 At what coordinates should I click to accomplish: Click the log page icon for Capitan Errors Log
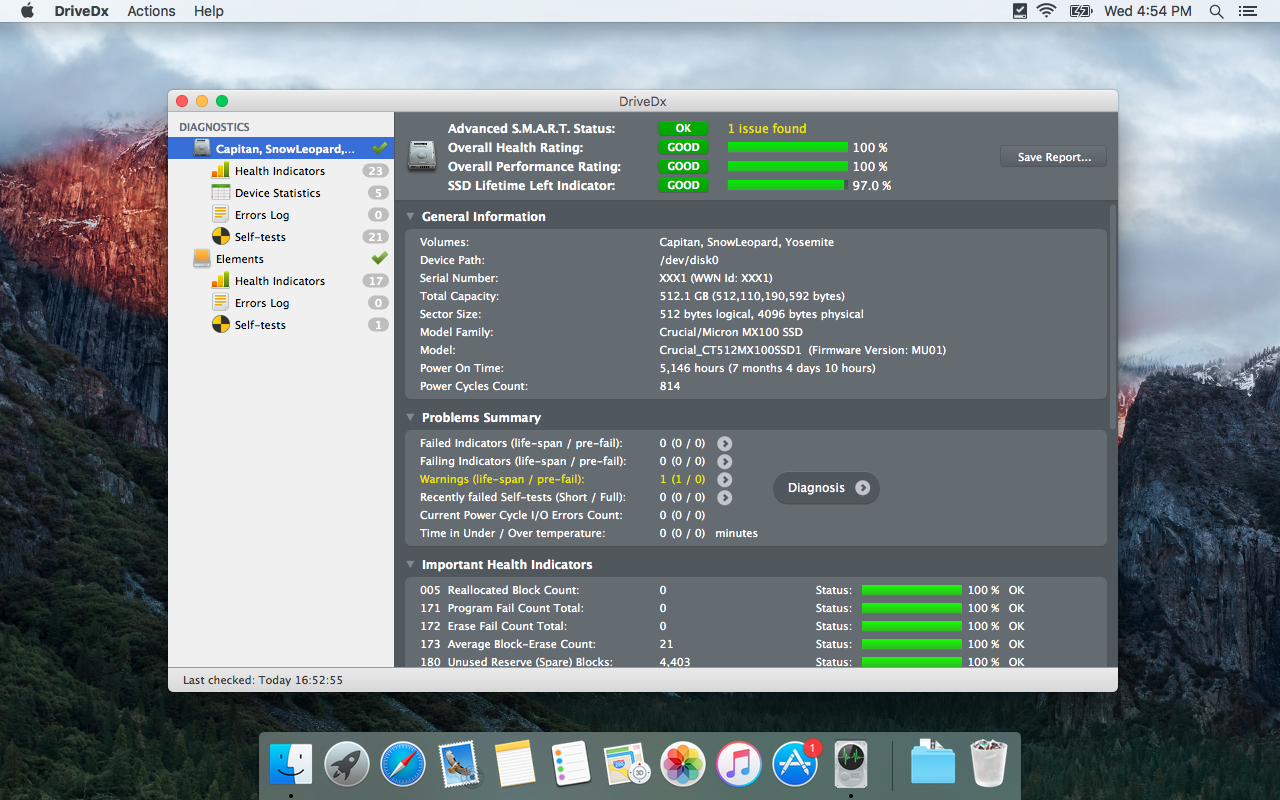(221, 214)
